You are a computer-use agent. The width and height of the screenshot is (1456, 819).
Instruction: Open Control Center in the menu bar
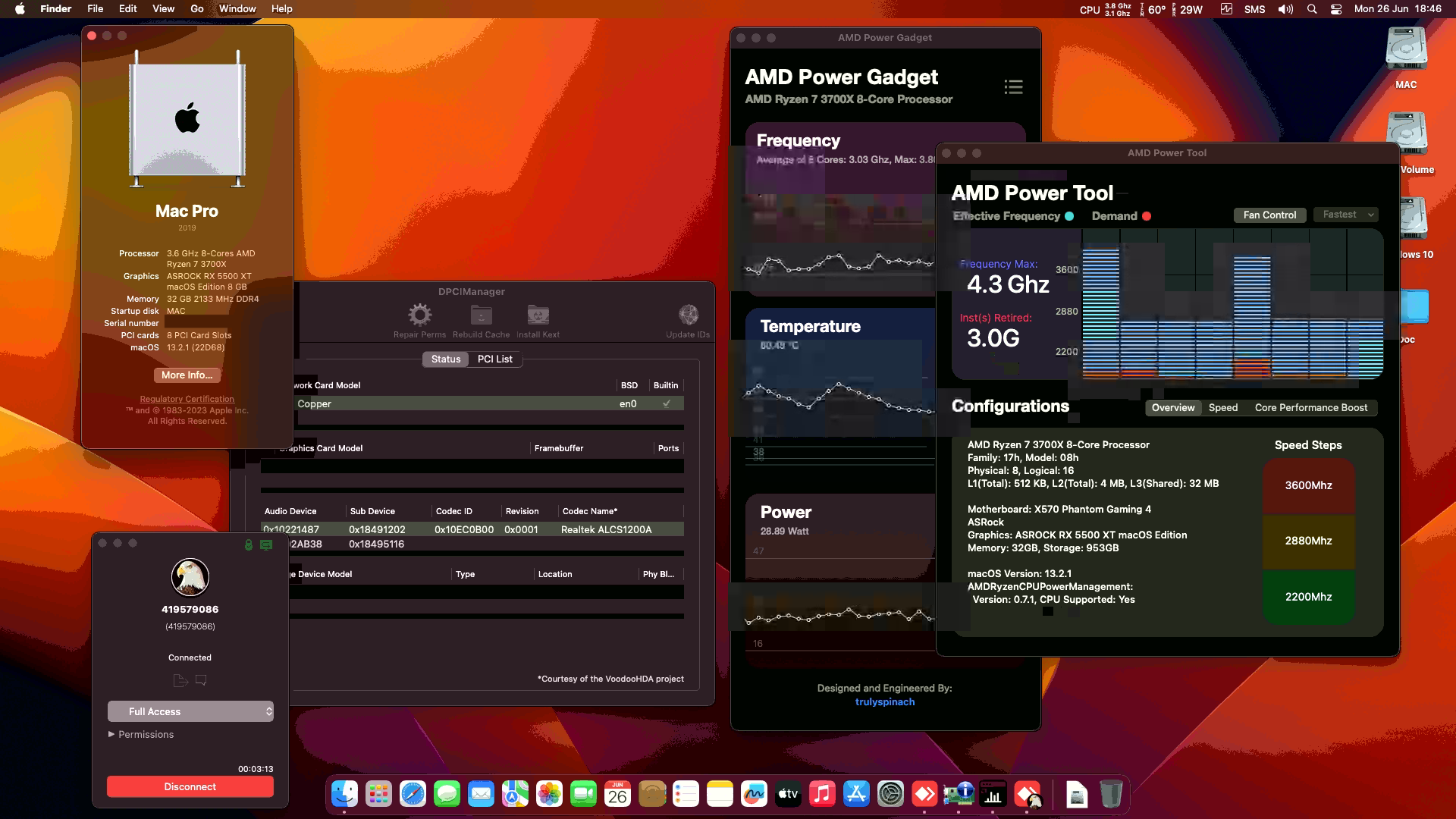1336,9
